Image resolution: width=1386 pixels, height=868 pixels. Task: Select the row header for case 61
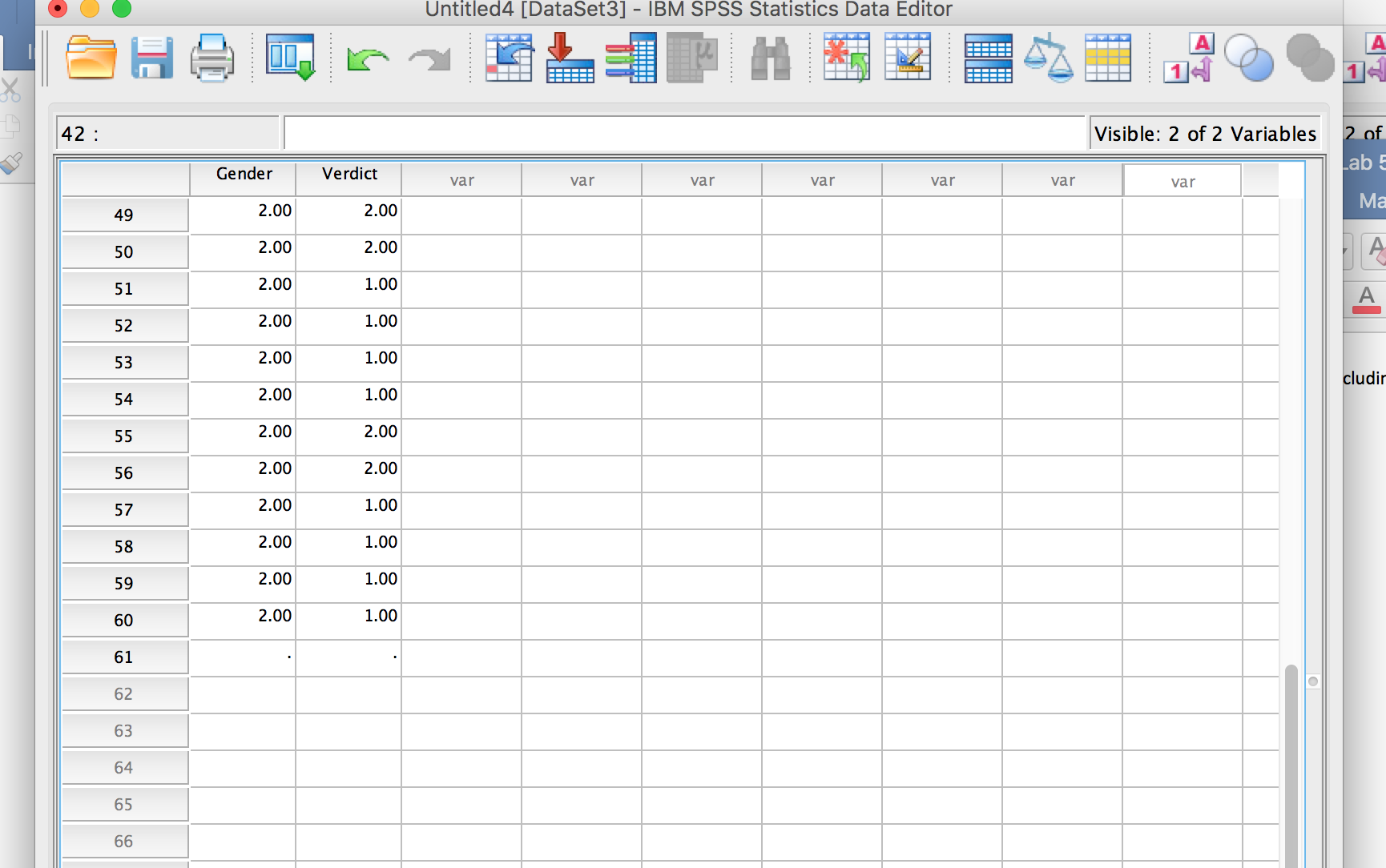pyautogui.click(x=124, y=657)
